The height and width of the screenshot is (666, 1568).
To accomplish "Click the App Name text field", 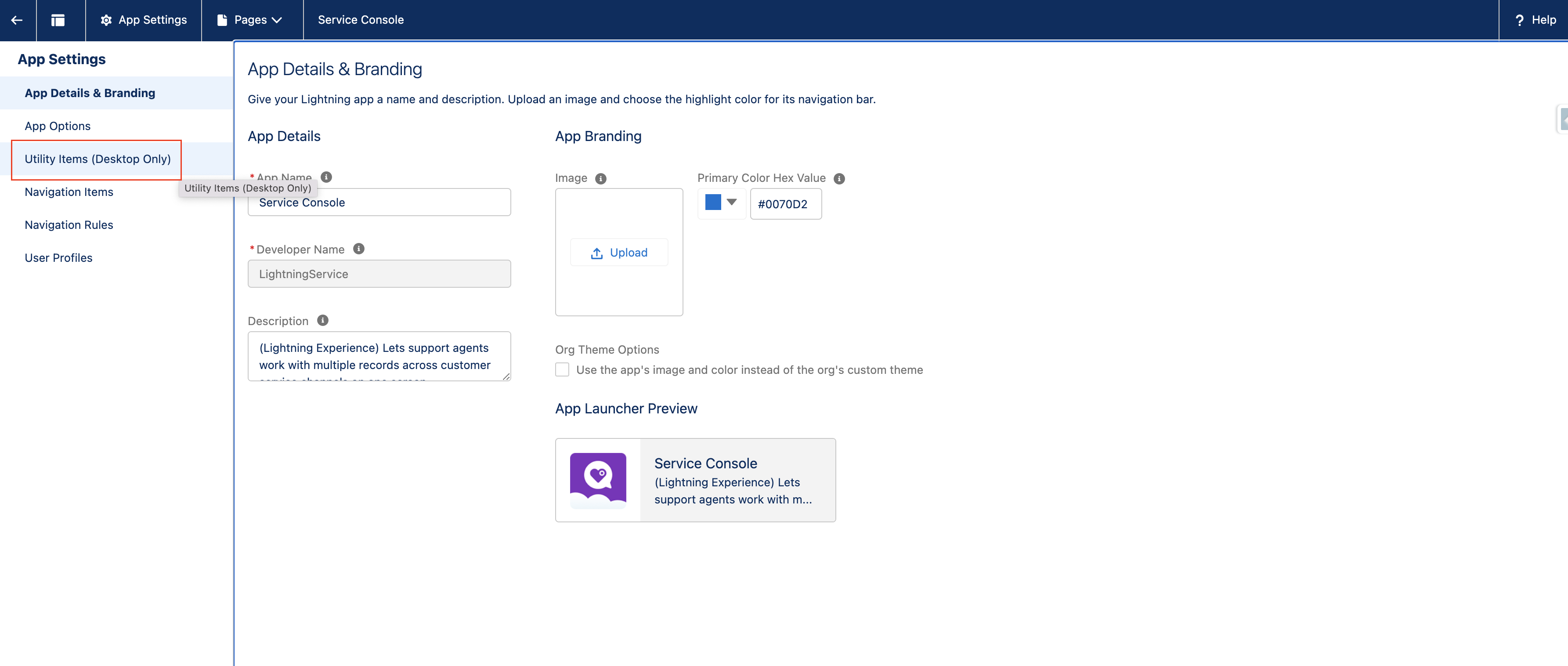I will coord(379,203).
